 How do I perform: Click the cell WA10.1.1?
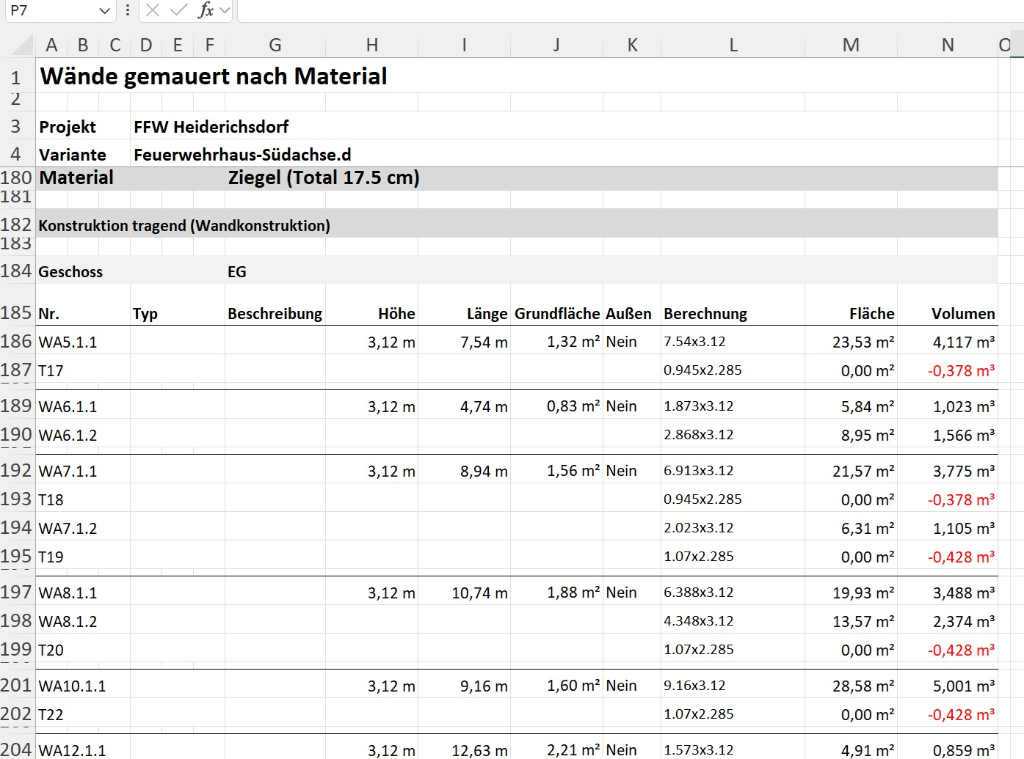tap(72, 686)
